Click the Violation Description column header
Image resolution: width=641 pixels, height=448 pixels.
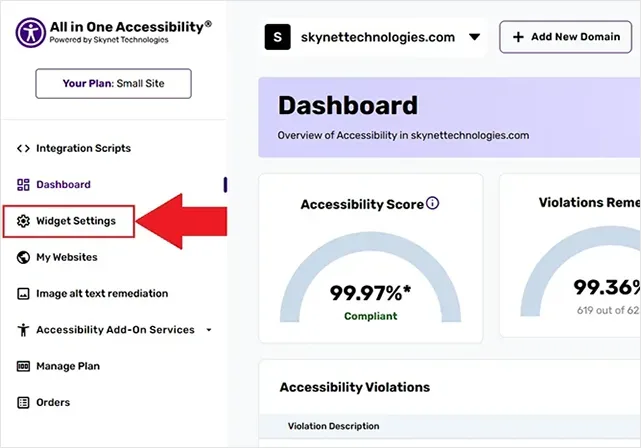click(333, 426)
